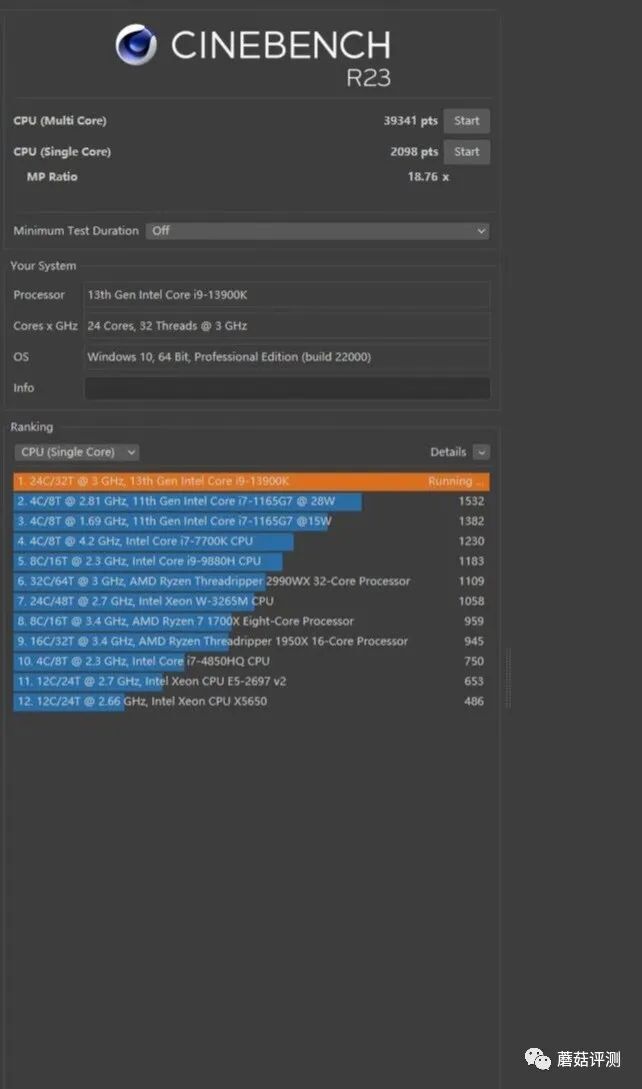Select ranking row Intel Xeon X5650
This screenshot has height=1089, width=642.
pyautogui.click(x=252, y=701)
